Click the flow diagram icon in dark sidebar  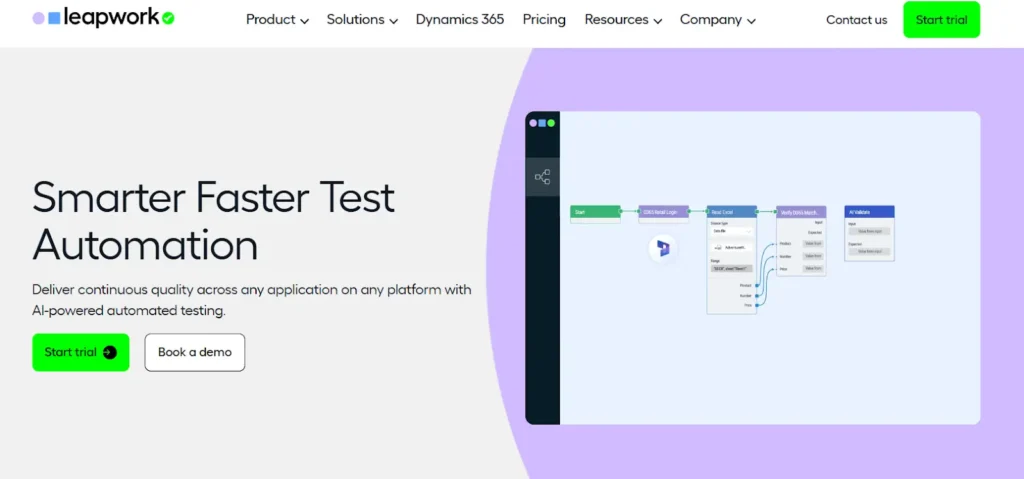click(543, 176)
